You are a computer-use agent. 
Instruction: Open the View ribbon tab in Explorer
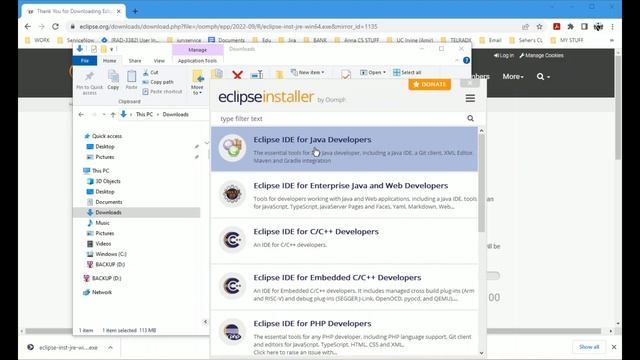159,60
